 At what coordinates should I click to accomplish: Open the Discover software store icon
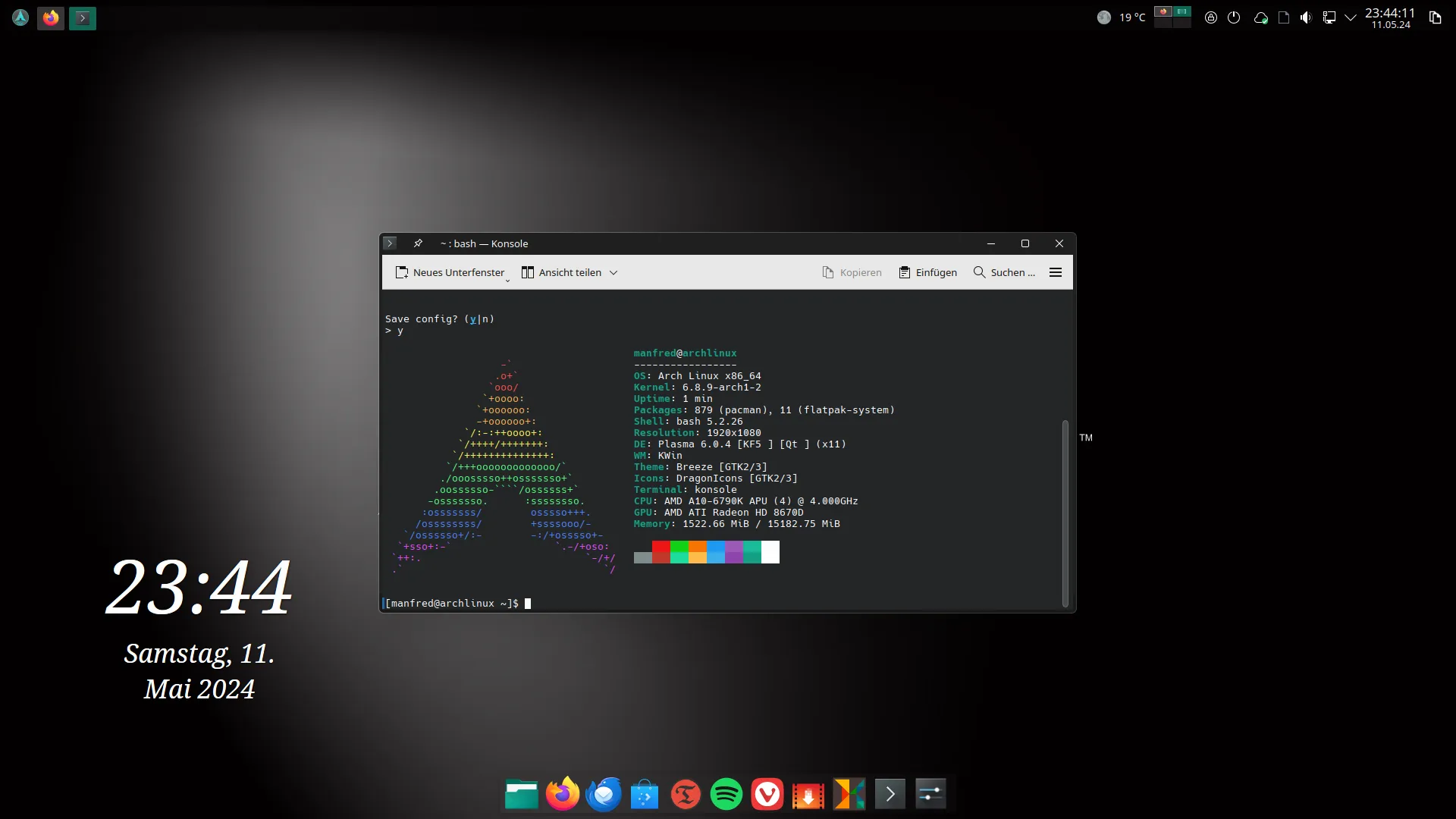645,794
